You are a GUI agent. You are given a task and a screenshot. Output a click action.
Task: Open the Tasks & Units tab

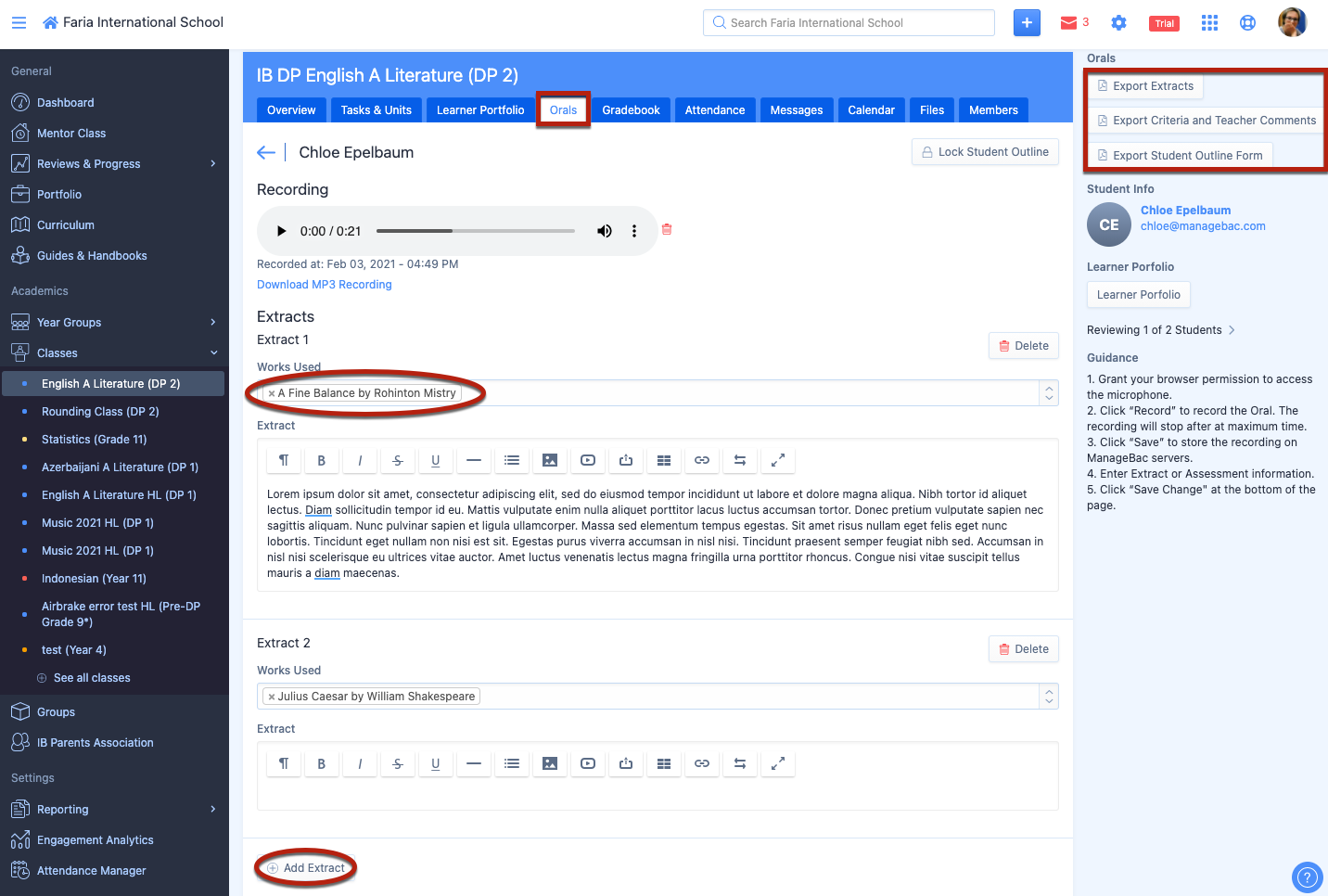coord(376,110)
